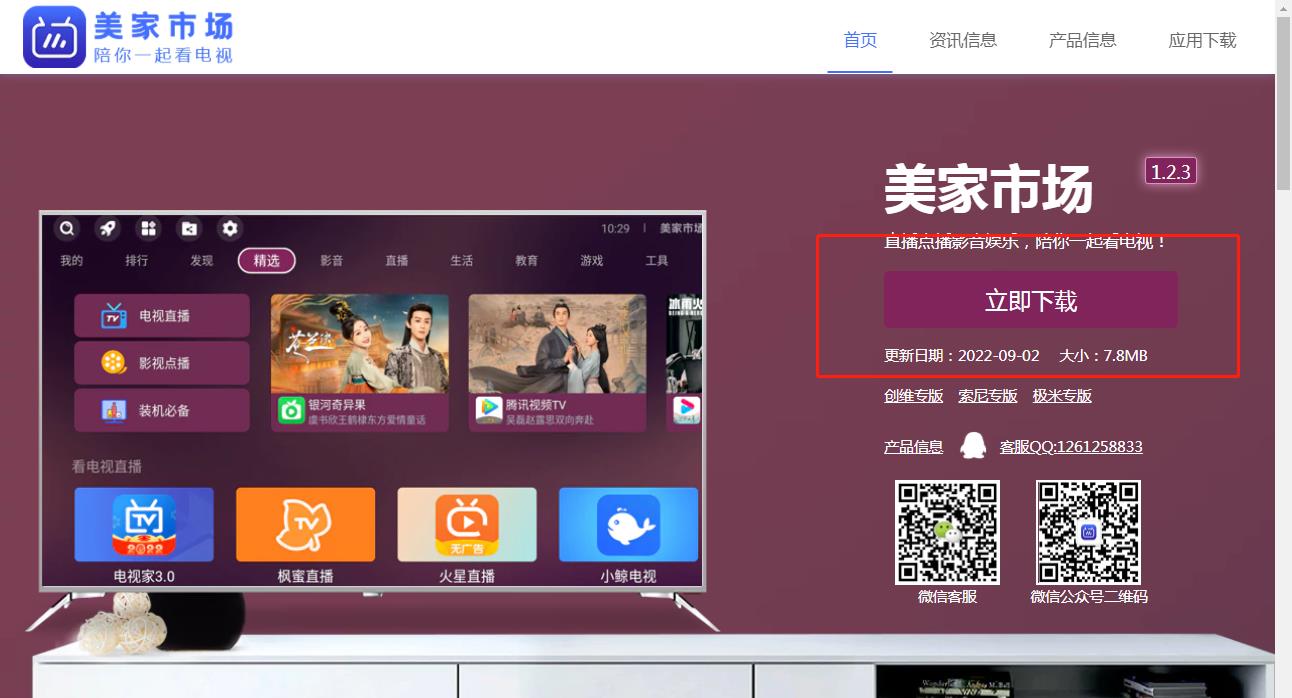
Task: Select 发现 tab on TV screen
Action: [201, 261]
